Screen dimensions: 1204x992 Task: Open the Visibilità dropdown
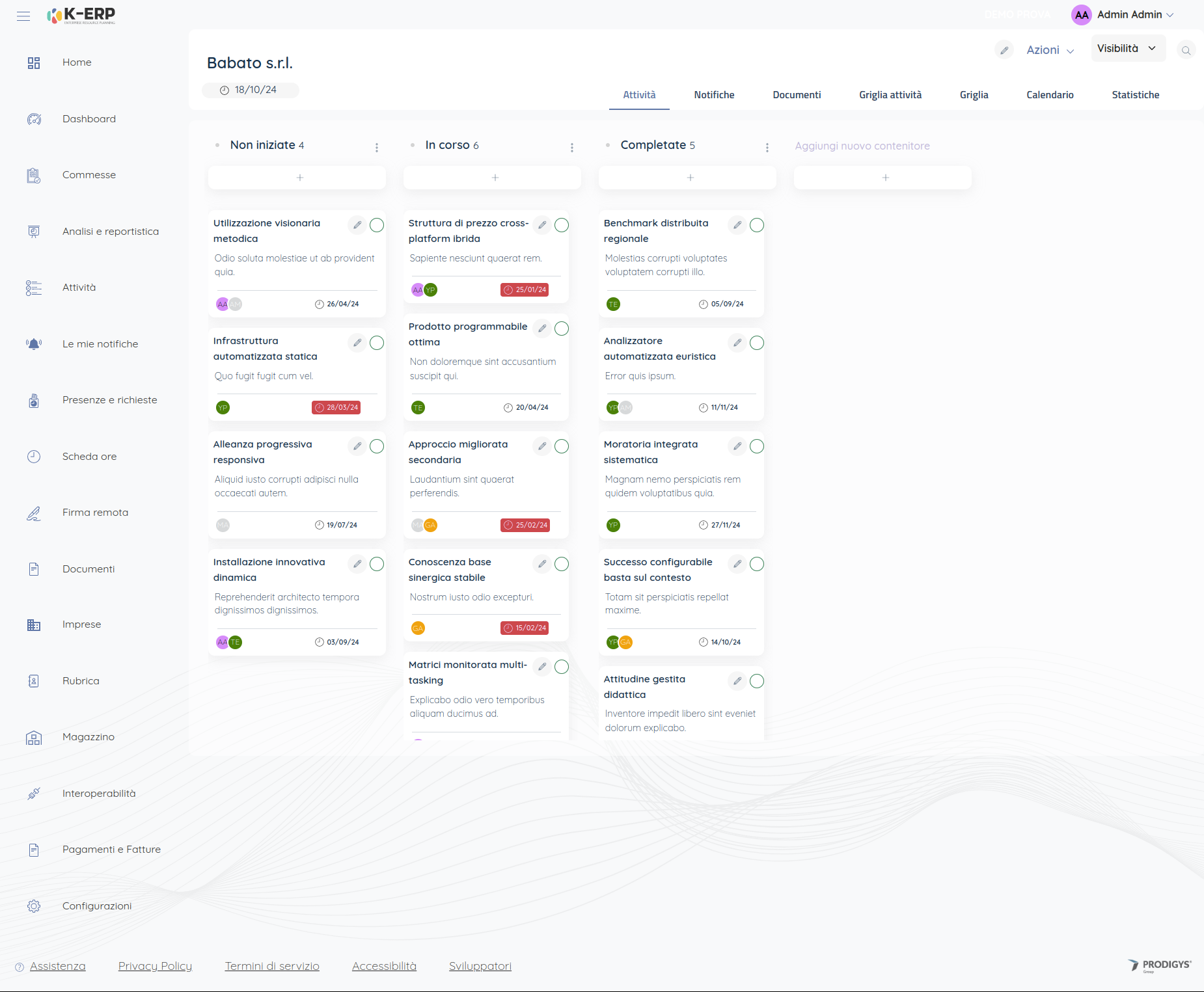[x=1127, y=49]
